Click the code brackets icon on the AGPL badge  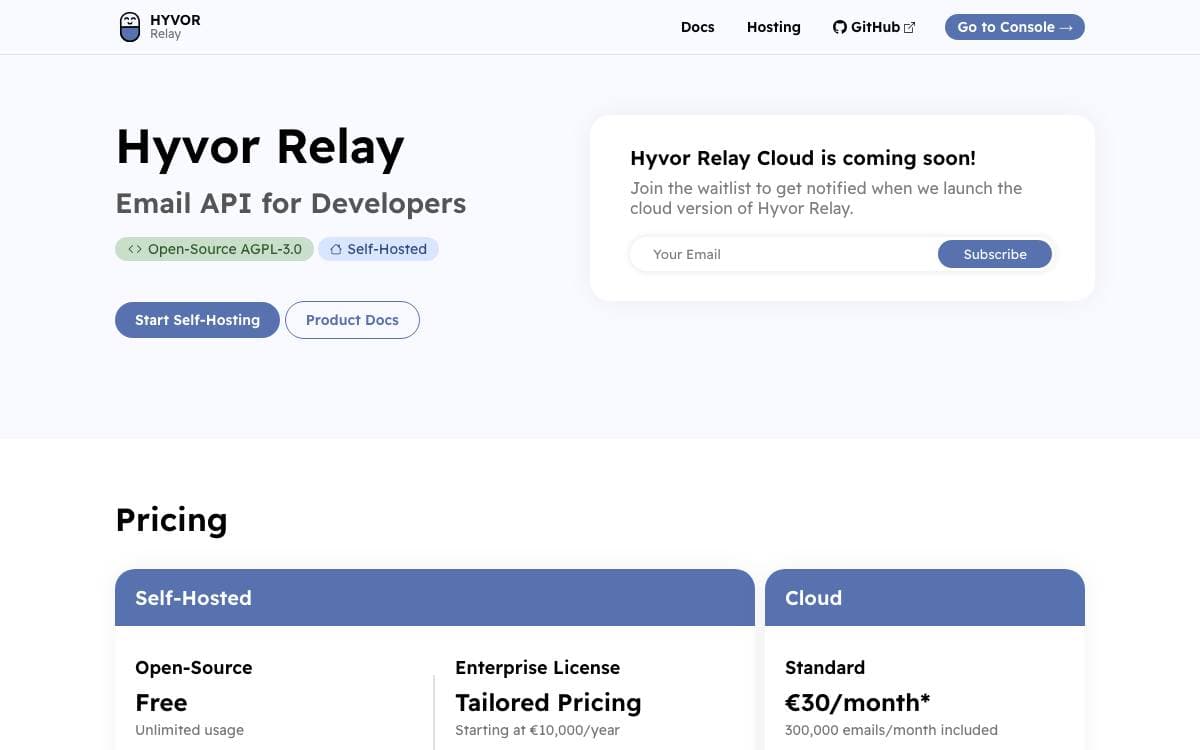135,249
